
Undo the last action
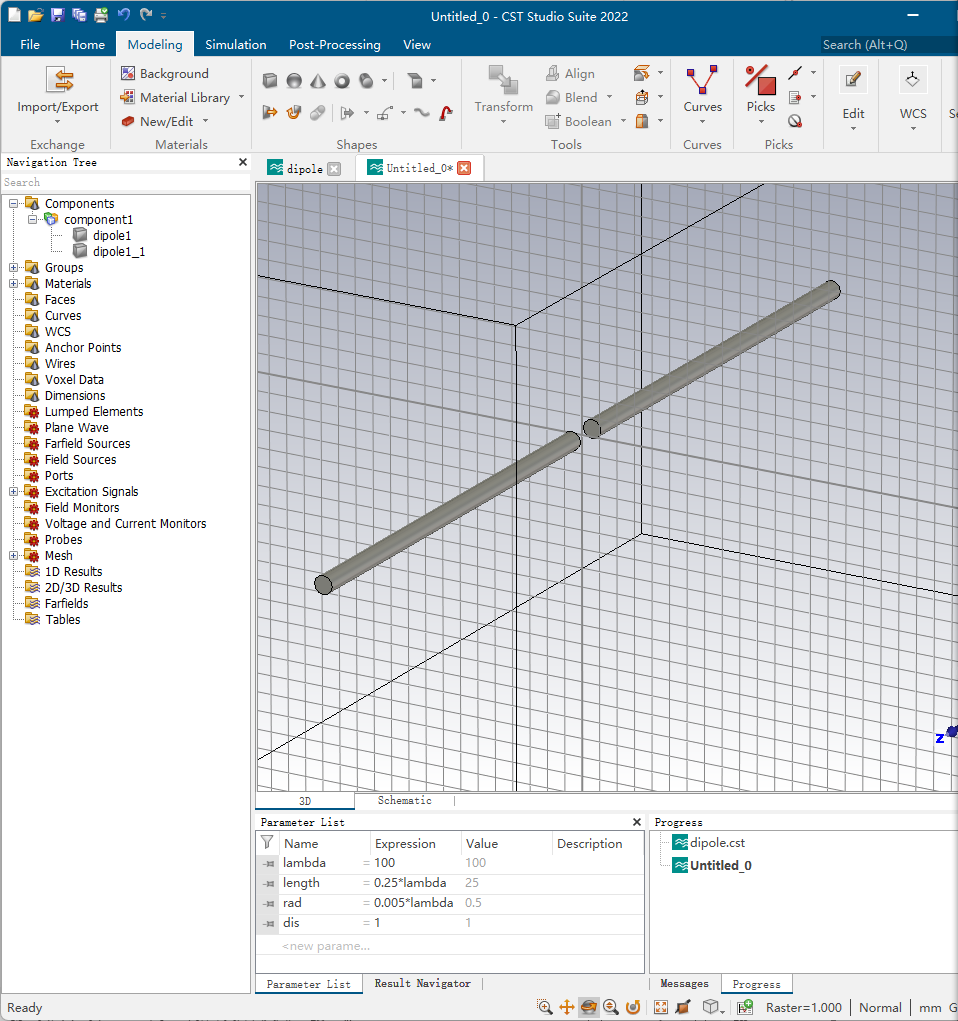[124, 14]
